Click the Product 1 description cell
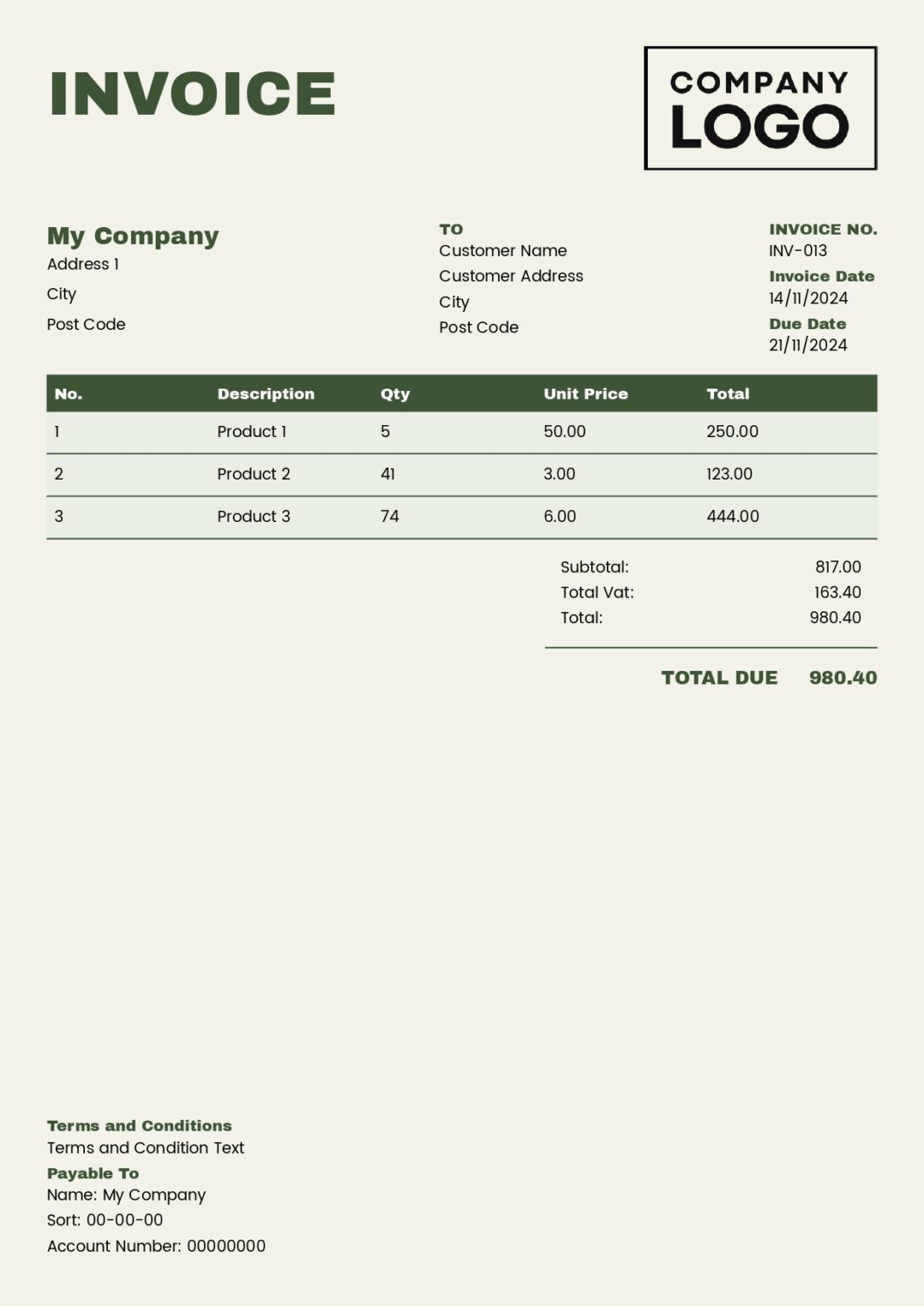 click(x=252, y=432)
